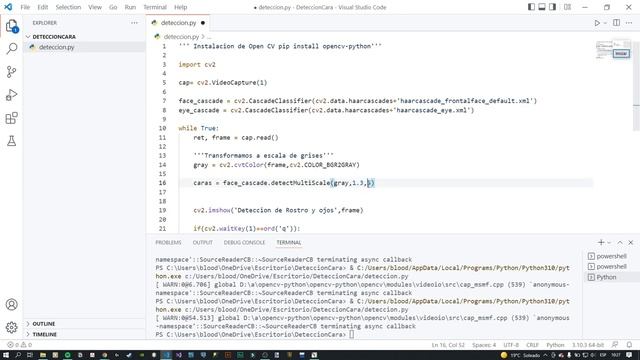Viewport: 640px width, 360px height.
Task: Click the editor minimap
Action: tap(613, 50)
